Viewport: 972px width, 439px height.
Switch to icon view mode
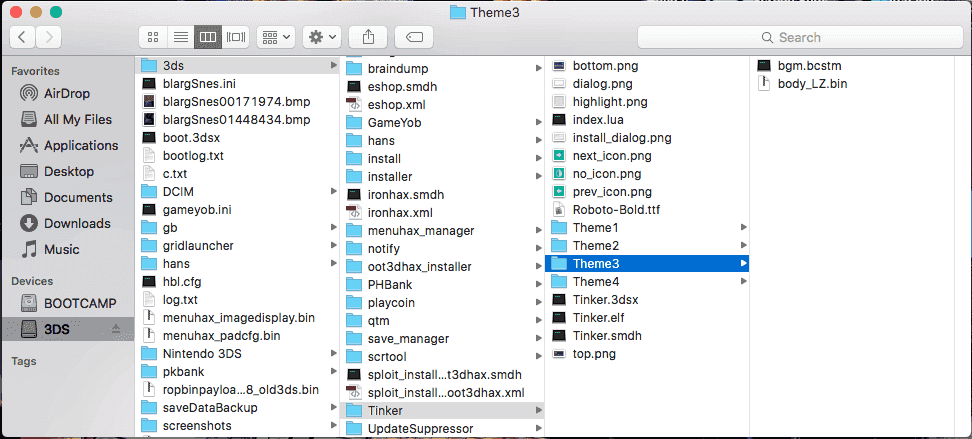[152, 37]
